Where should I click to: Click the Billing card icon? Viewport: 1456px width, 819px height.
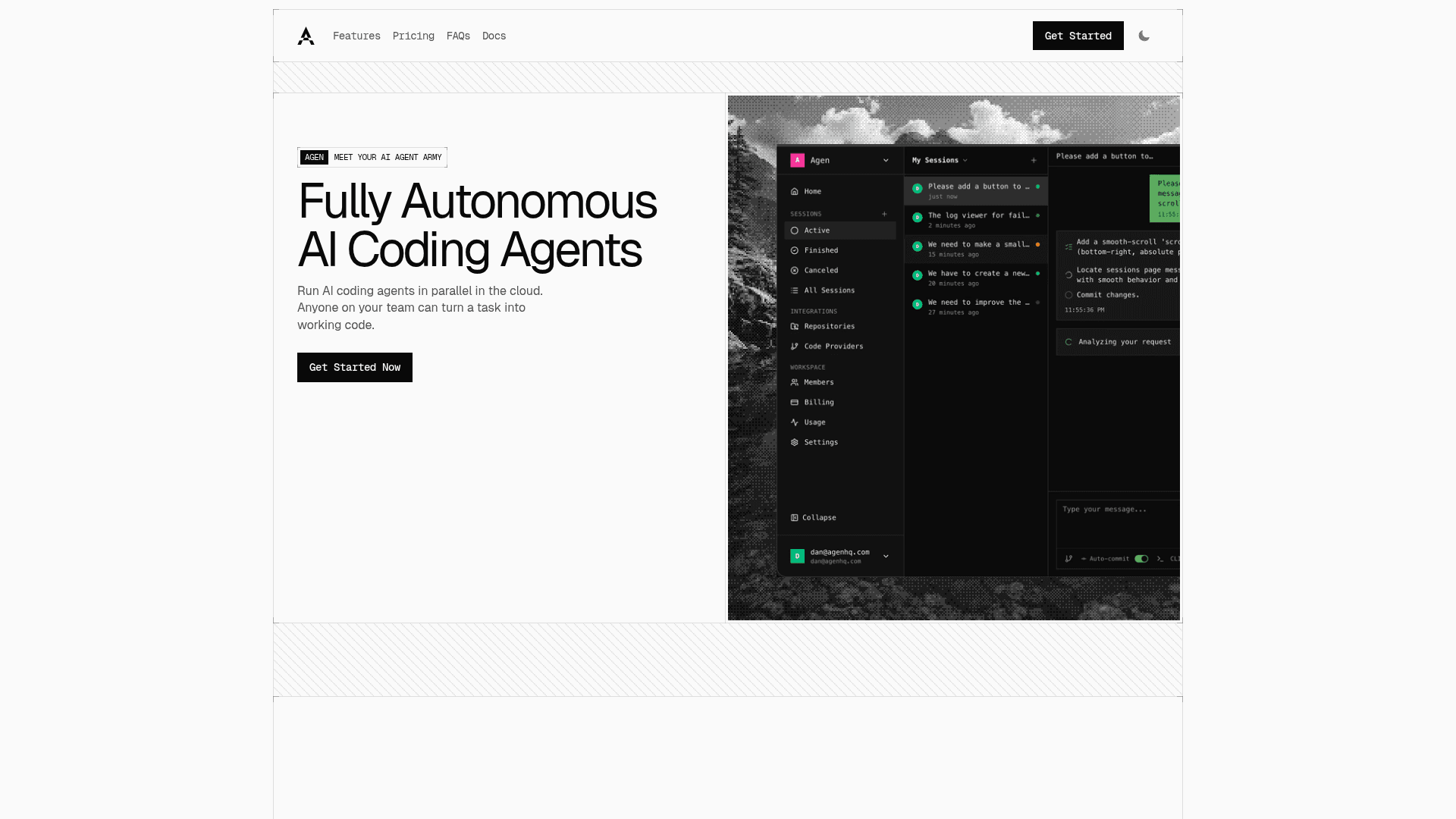tap(794, 403)
